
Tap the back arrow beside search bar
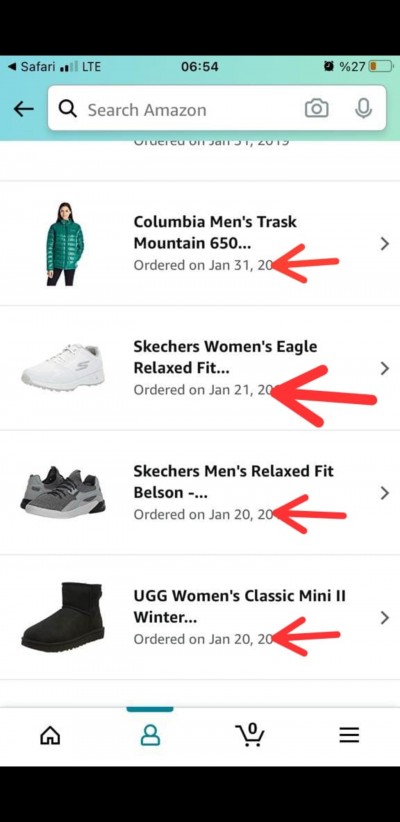pos(24,109)
